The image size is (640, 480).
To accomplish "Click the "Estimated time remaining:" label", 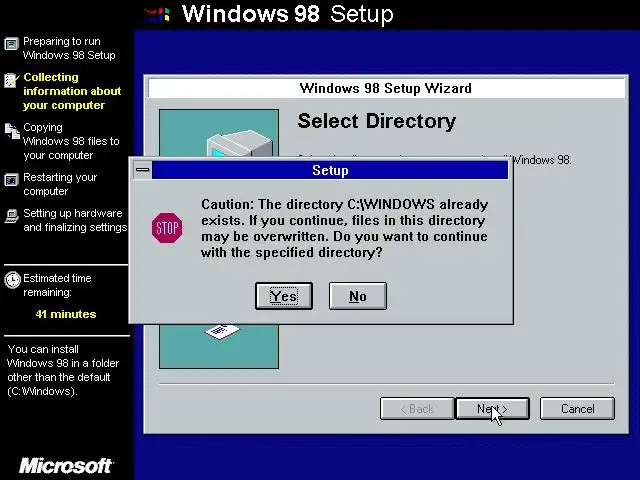I will (x=57, y=285).
